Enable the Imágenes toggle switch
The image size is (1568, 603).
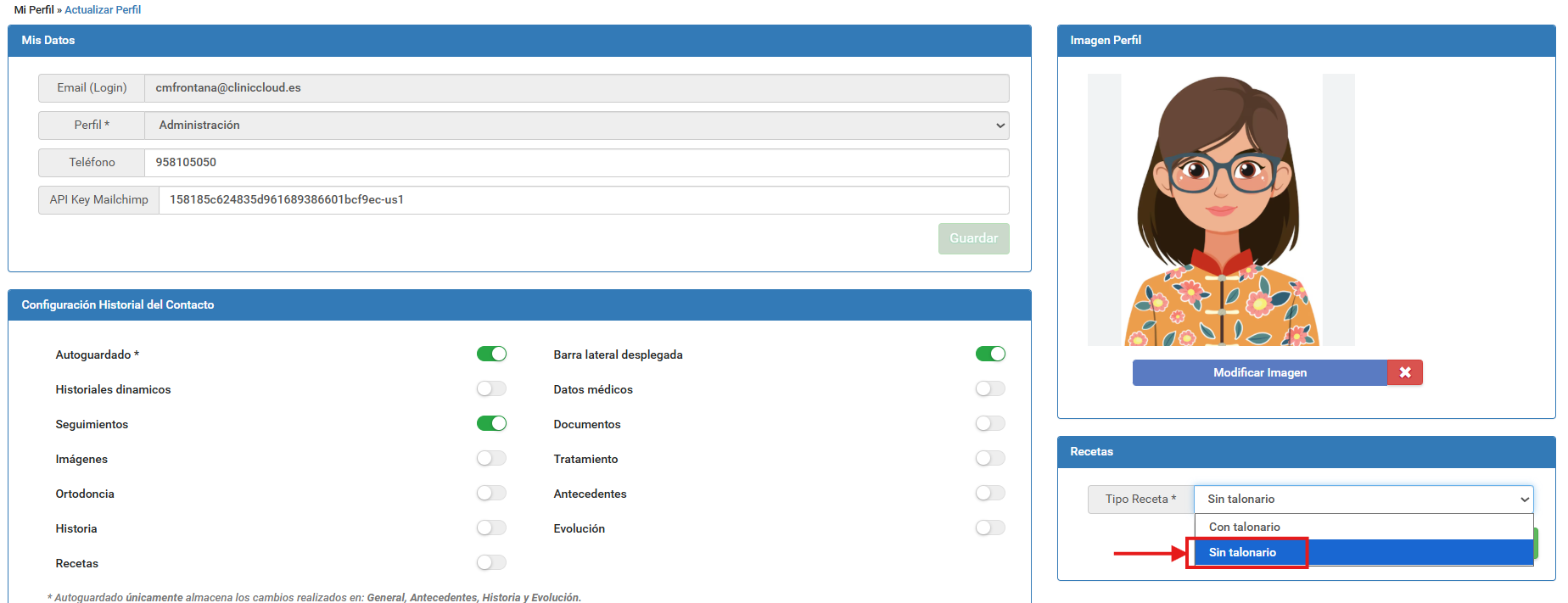pos(491,458)
